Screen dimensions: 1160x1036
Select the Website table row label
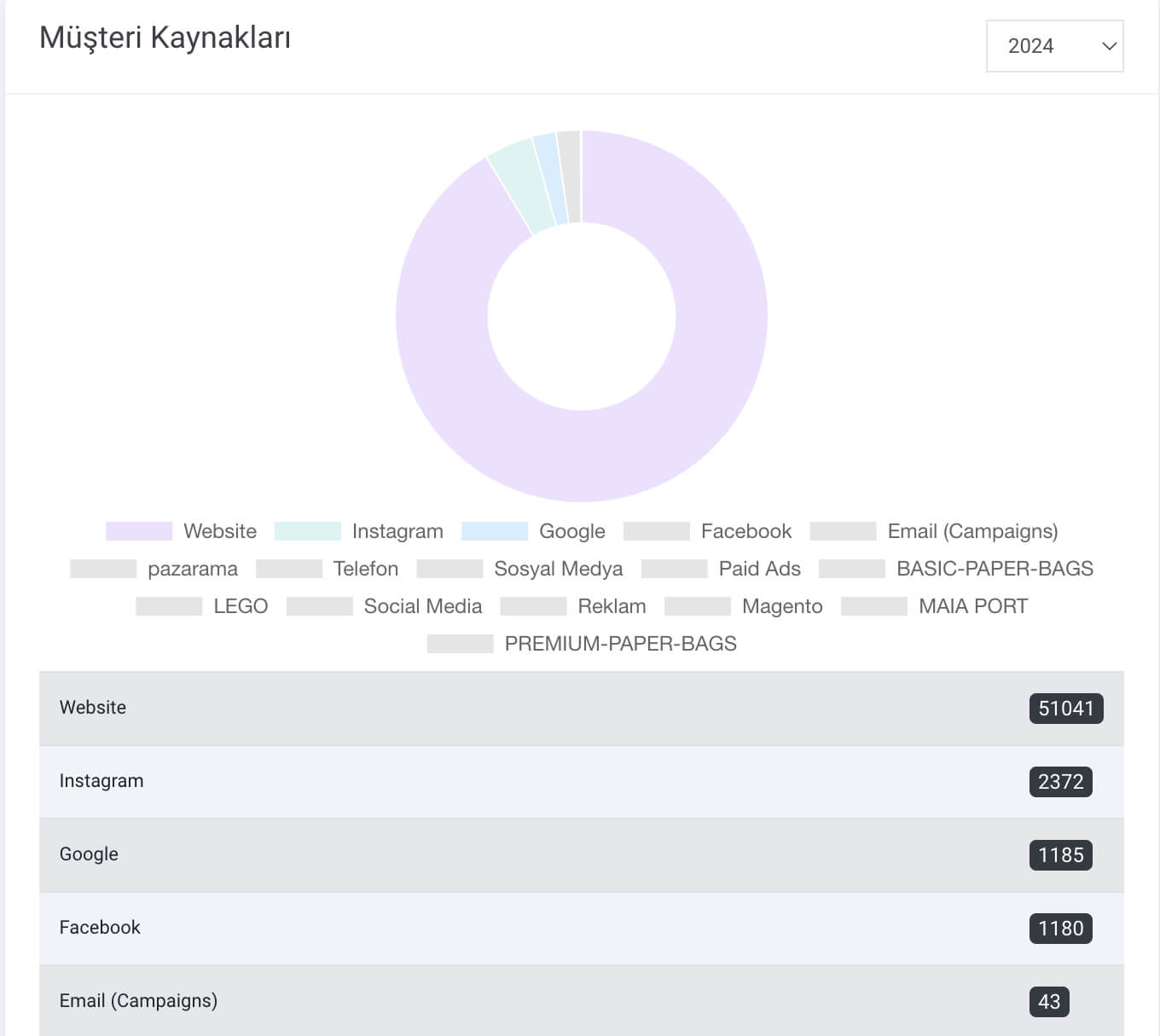tap(93, 708)
